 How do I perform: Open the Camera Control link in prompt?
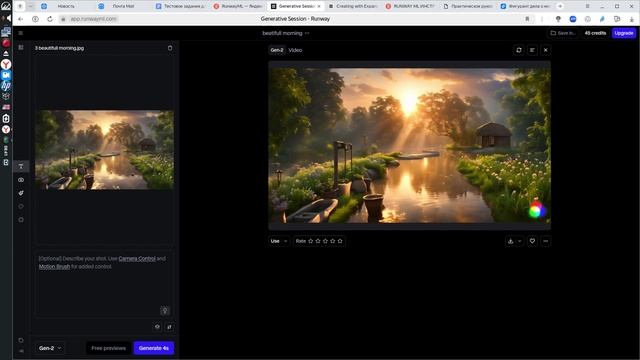click(137, 259)
